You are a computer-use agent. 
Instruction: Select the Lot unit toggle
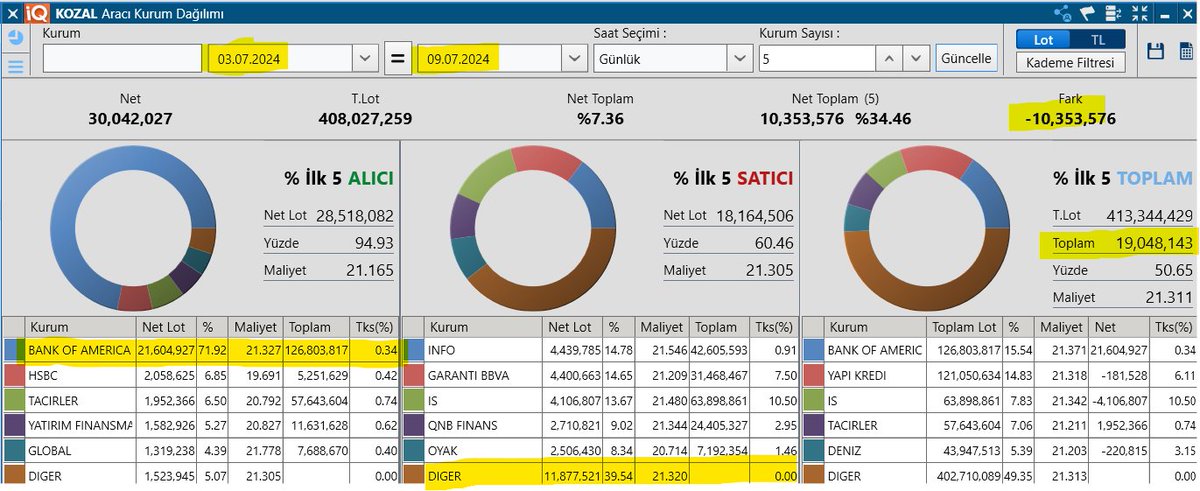point(1043,39)
